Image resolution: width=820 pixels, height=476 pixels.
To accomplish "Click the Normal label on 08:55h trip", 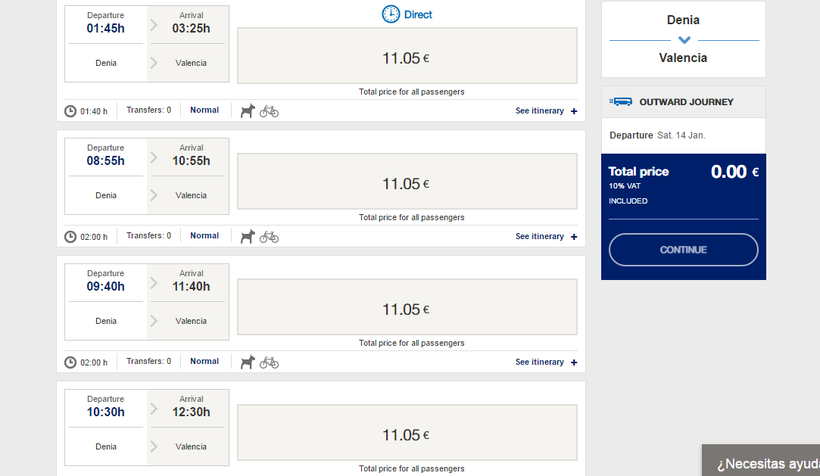I will pyautogui.click(x=204, y=236).
